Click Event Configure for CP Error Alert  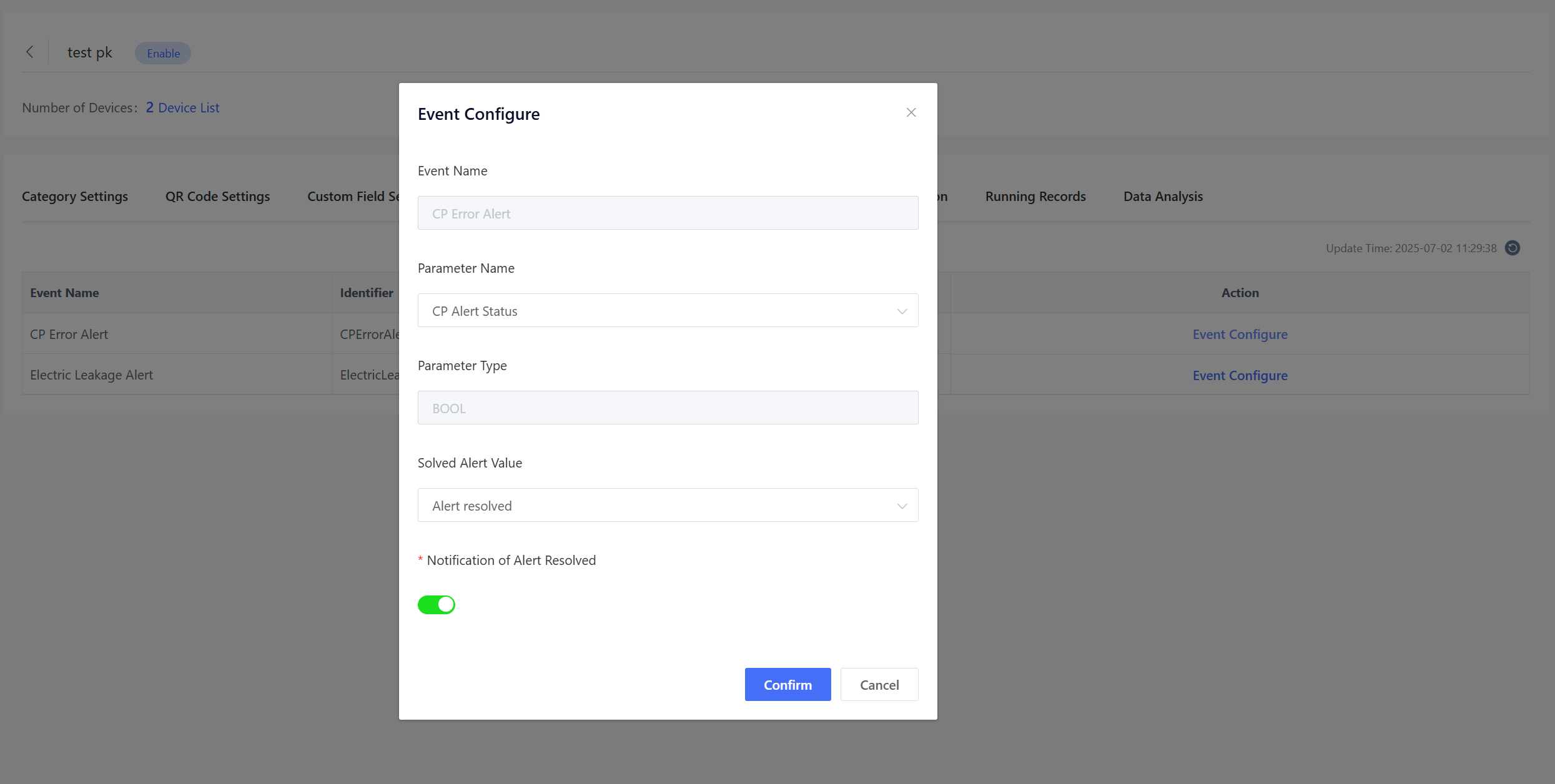[1240, 334]
